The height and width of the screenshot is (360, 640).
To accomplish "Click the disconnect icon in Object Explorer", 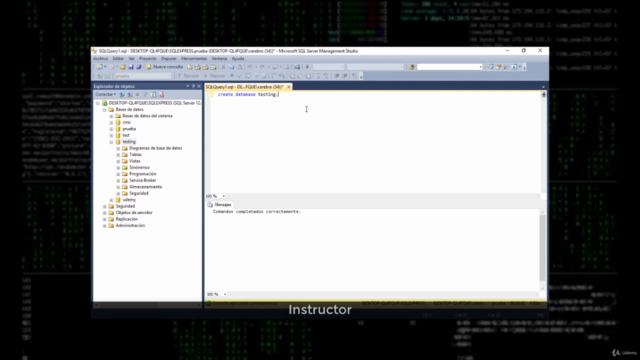I will [x=130, y=94].
